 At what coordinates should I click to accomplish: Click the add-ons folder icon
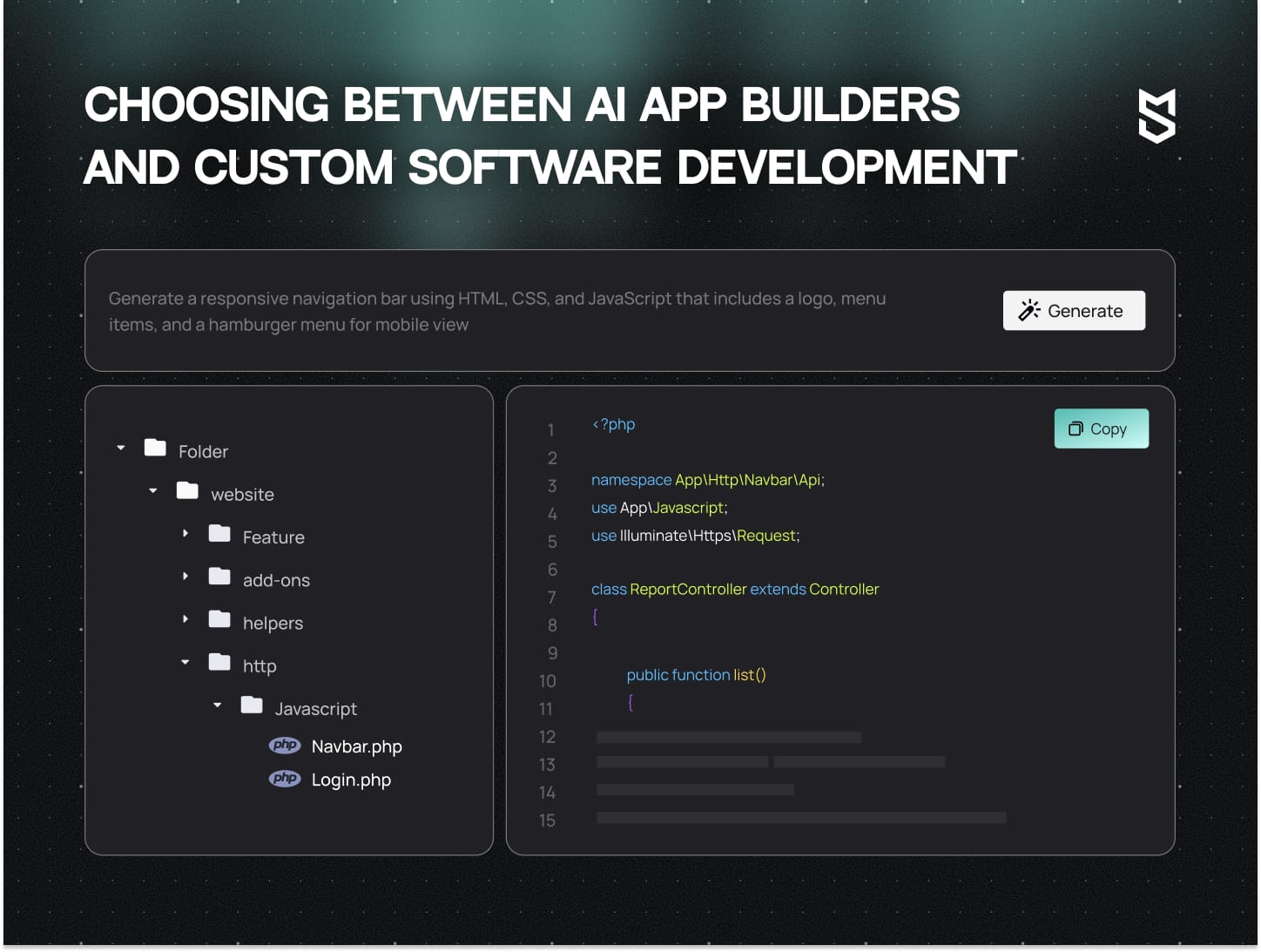pos(219,576)
